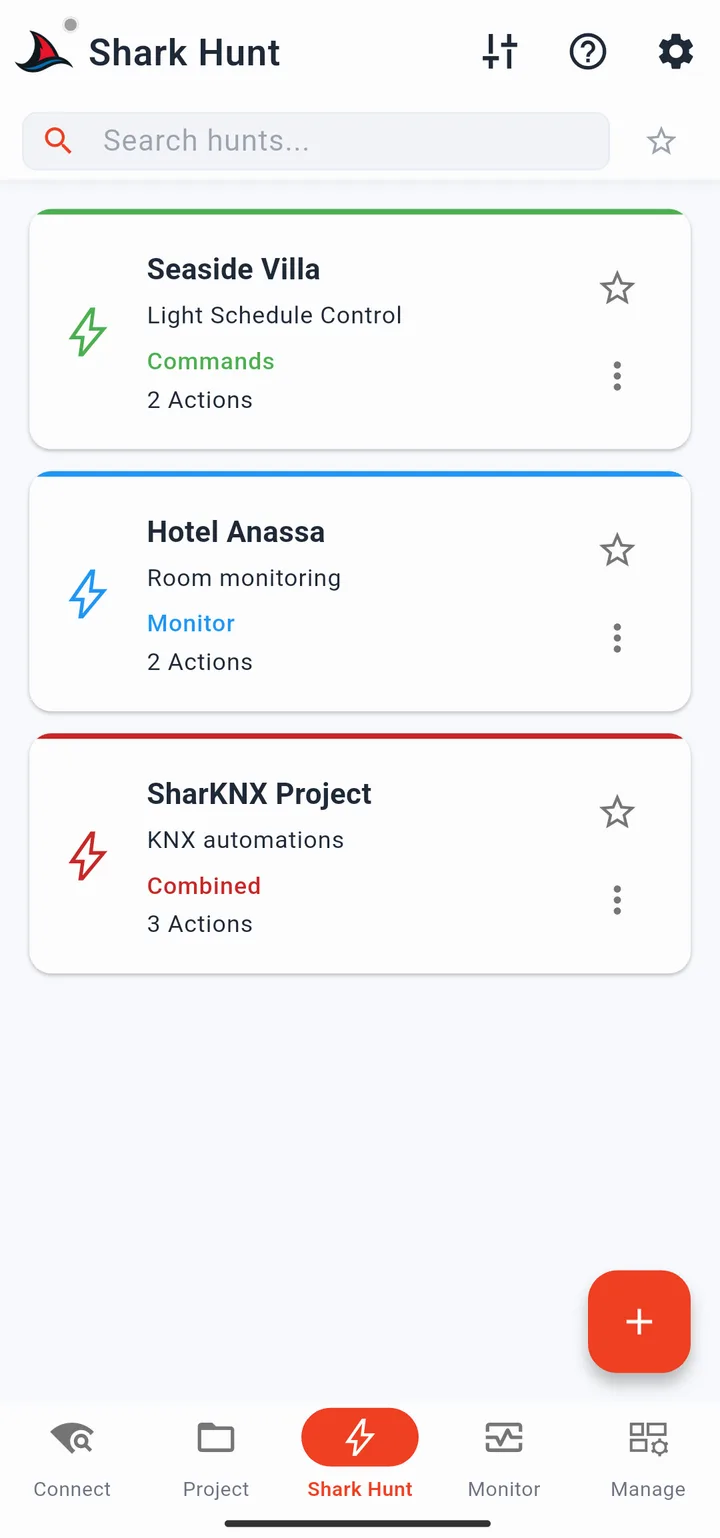Screen dimensions: 720x1538
Task: Open three-dot menu for Hotel Anassa
Action: click(x=617, y=638)
